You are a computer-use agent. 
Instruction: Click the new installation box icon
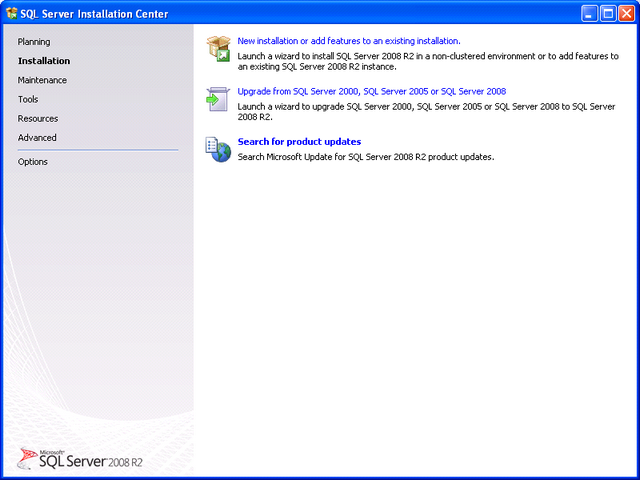pos(218,47)
